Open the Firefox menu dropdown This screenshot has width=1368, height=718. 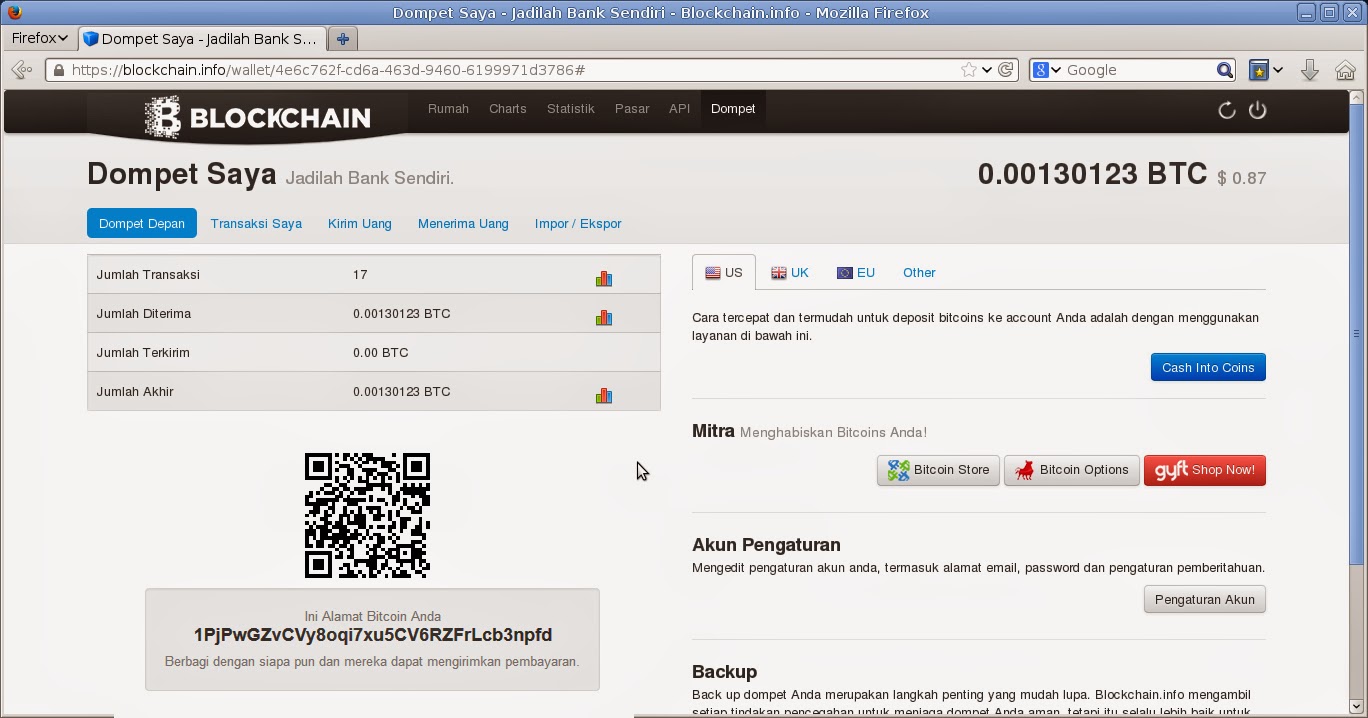pyautogui.click(x=39, y=38)
